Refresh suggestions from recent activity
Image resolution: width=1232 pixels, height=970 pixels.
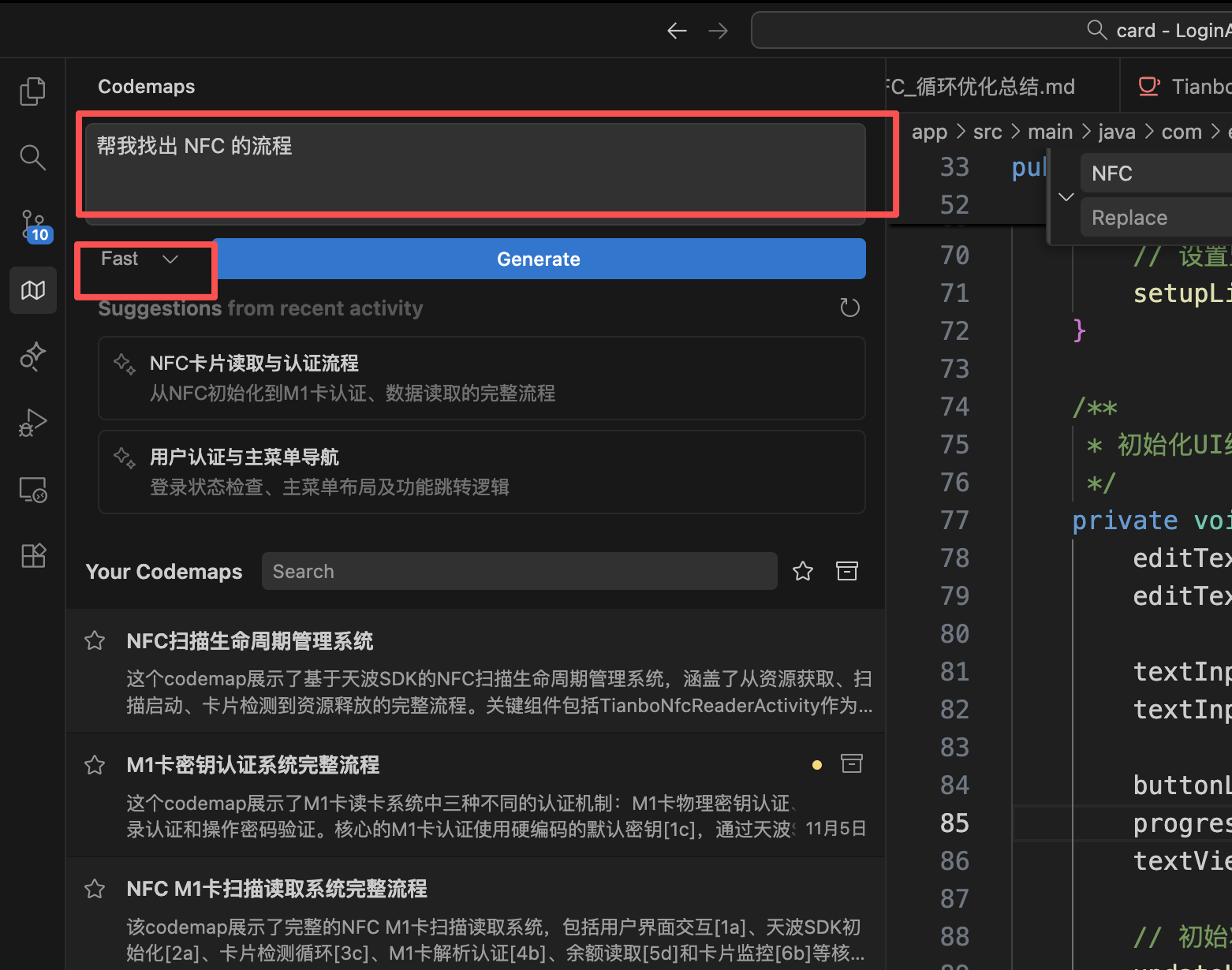[849, 308]
